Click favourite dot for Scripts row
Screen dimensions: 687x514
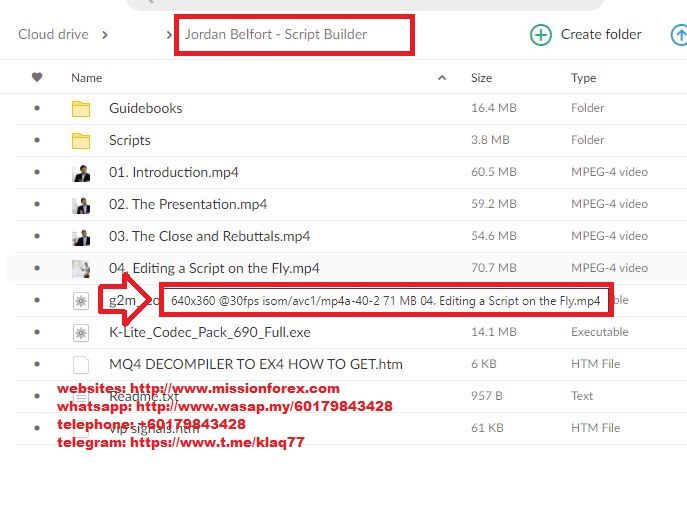coord(37,140)
